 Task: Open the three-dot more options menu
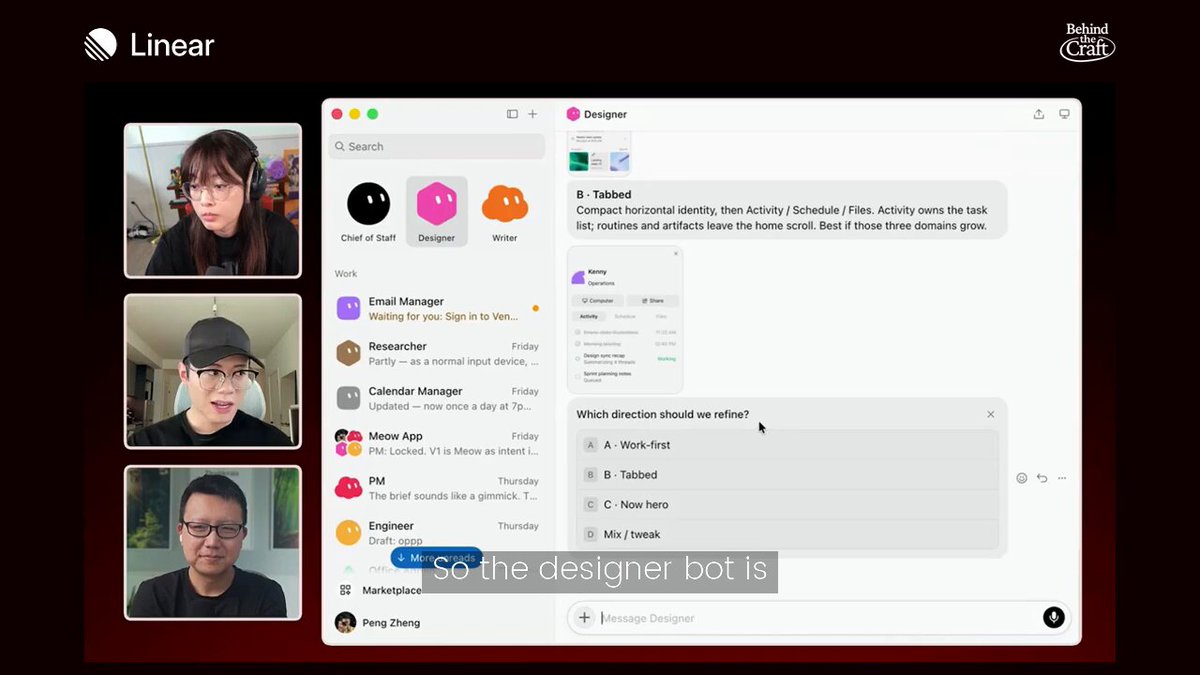1062,478
